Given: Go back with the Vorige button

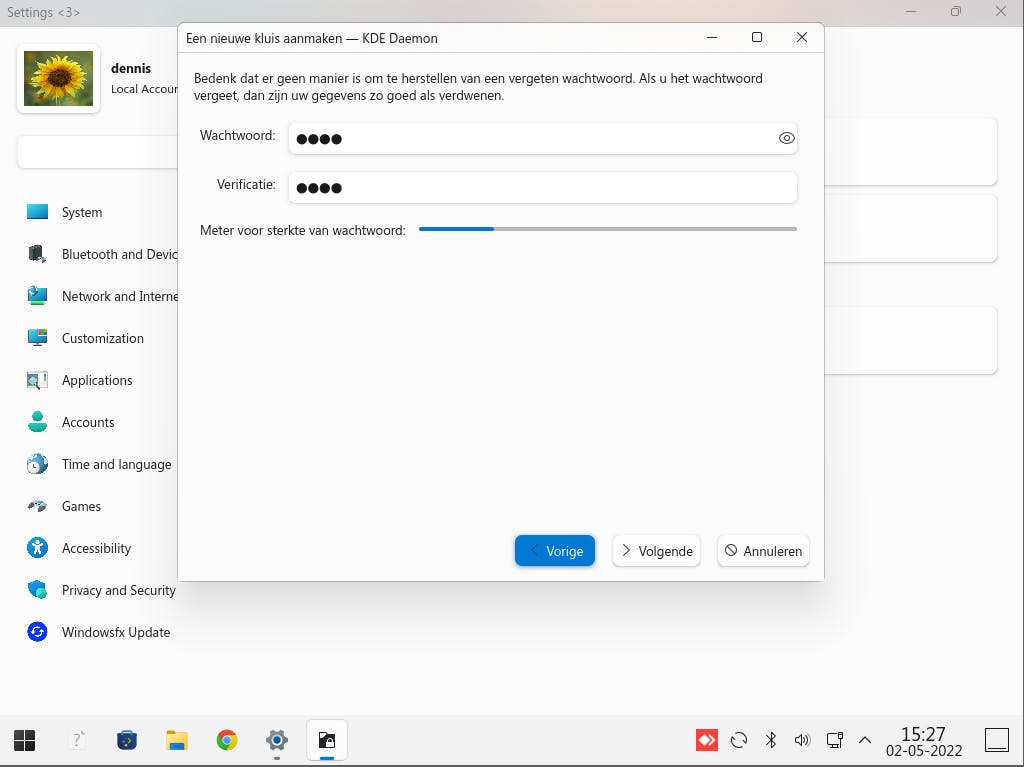Looking at the screenshot, I should click(x=554, y=551).
